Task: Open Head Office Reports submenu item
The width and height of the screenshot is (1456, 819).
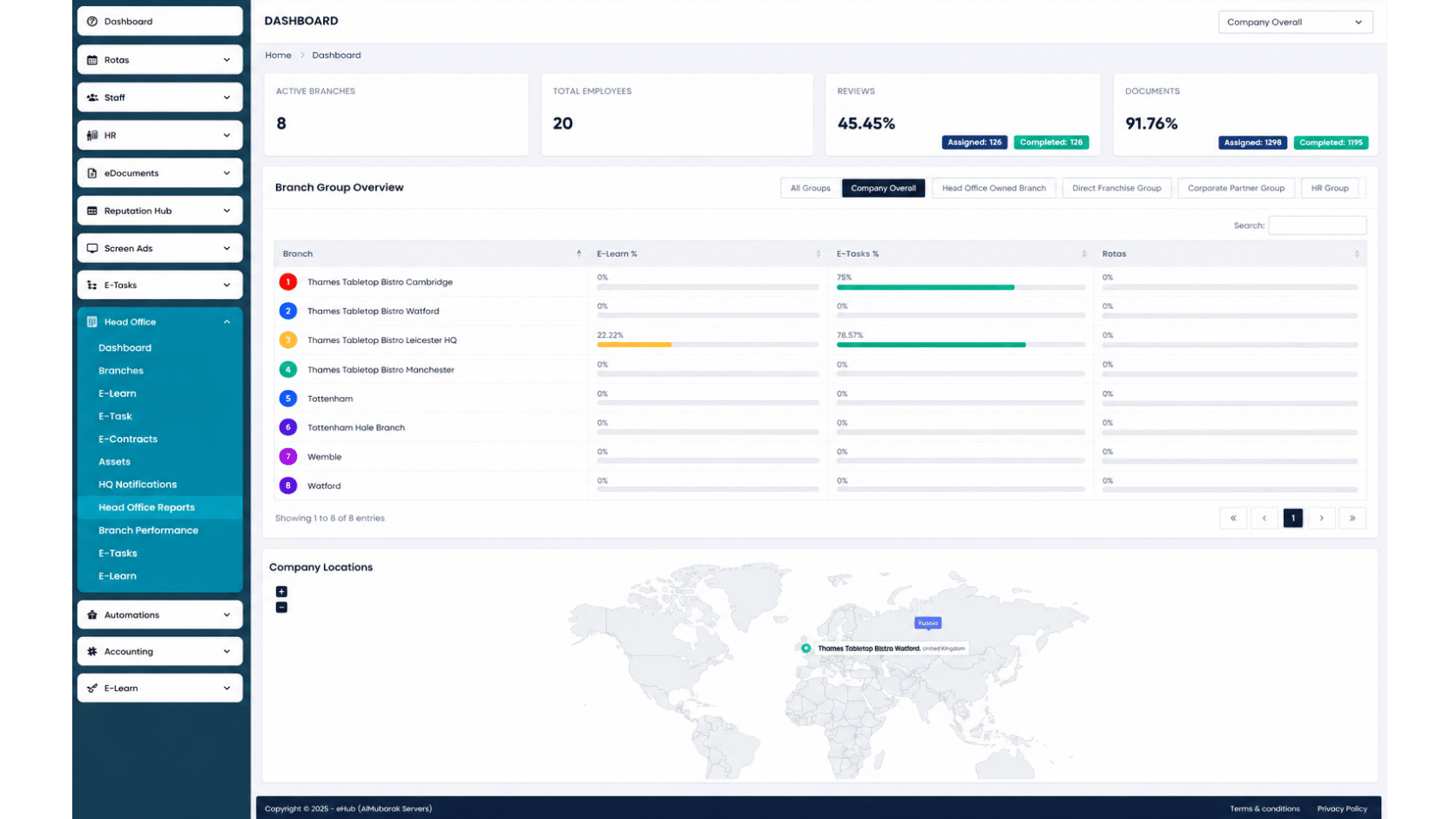Action: tap(146, 507)
